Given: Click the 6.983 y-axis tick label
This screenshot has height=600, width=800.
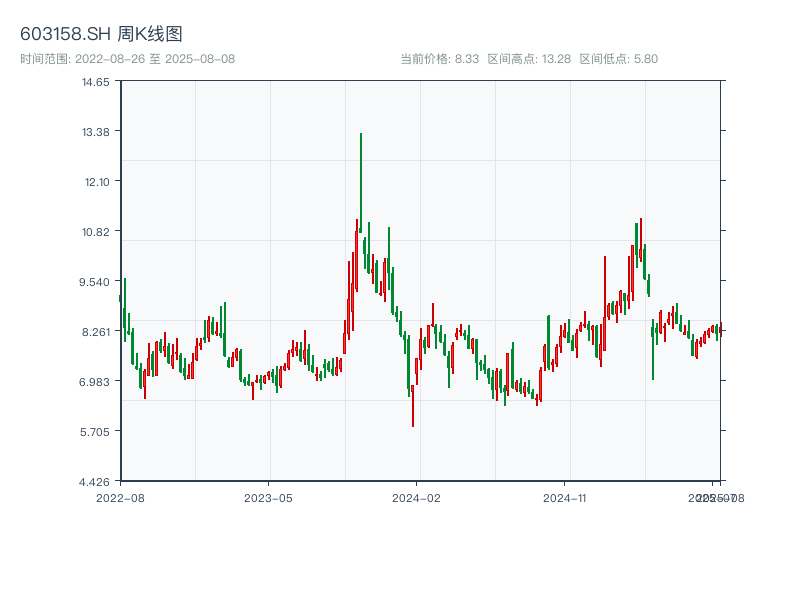Looking at the screenshot, I should point(96,382).
